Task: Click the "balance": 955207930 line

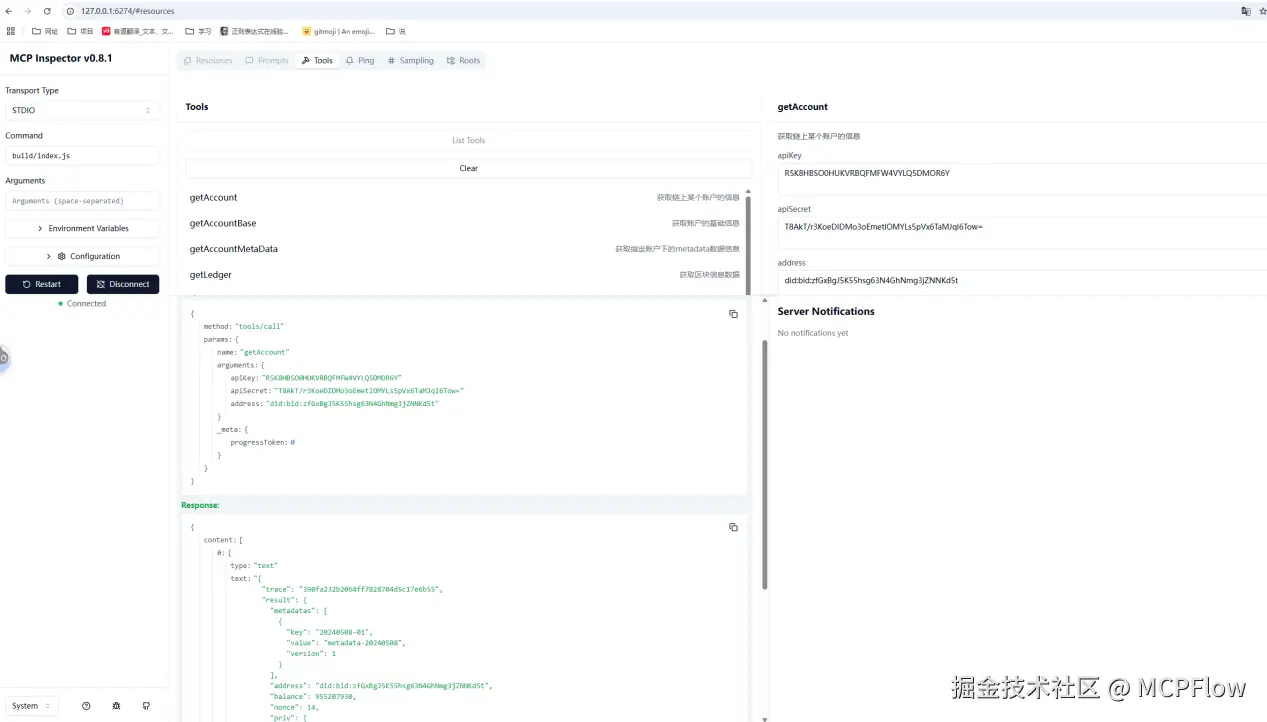Action: pos(313,696)
